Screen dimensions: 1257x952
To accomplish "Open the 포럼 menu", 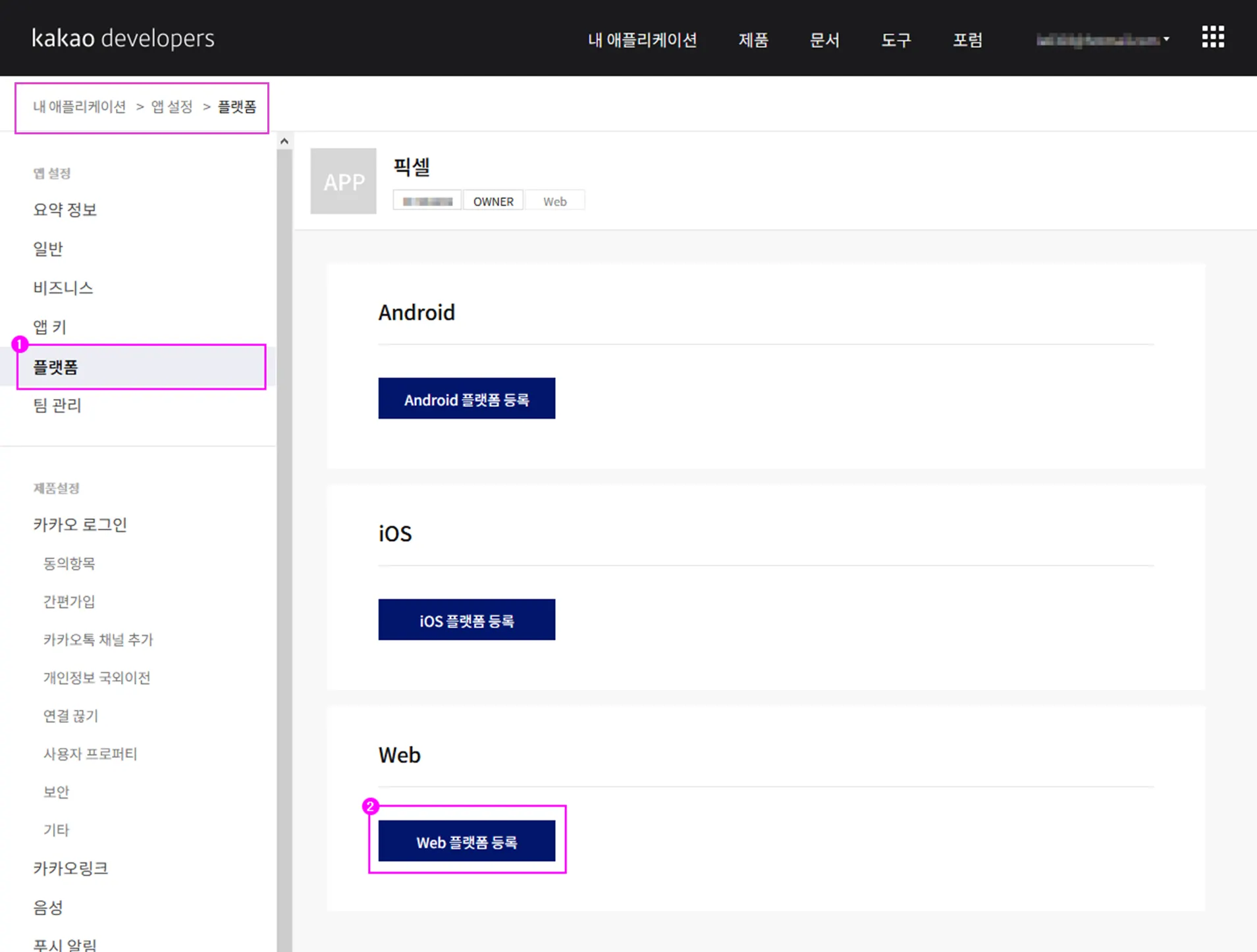I will pyautogui.click(x=968, y=40).
